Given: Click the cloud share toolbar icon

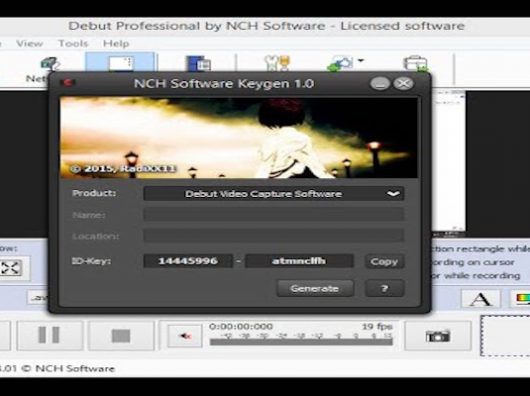Looking at the screenshot, I should coord(340,64).
